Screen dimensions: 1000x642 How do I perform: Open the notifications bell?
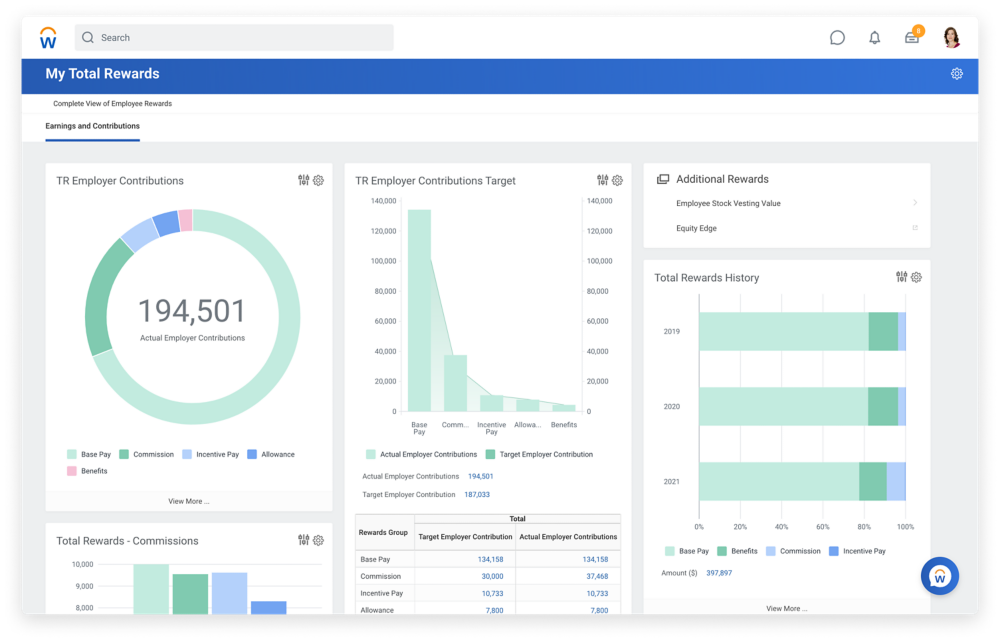[x=875, y=38]
